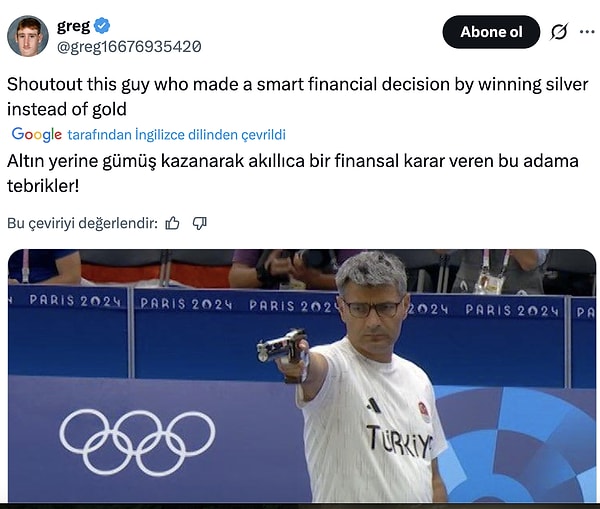This screenshot has width=600, height=509.
Task: Click the Google logo
Action: click(36, 134)
